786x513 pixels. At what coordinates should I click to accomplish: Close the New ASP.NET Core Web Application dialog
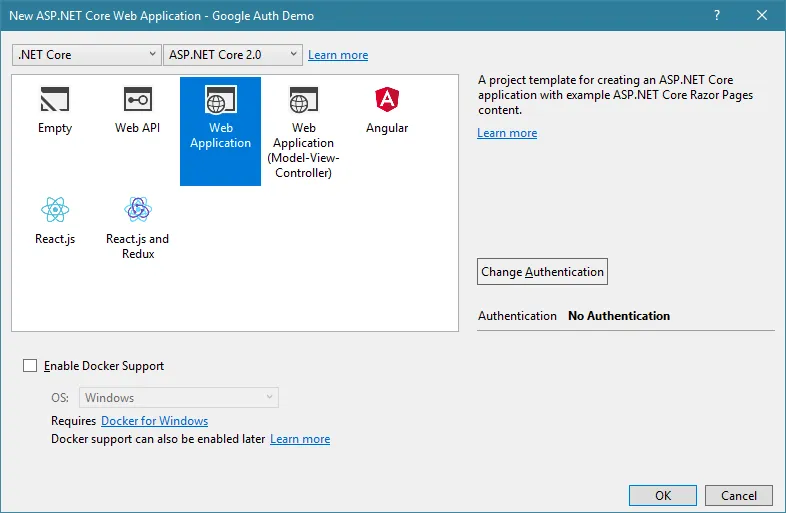(762, 15)
